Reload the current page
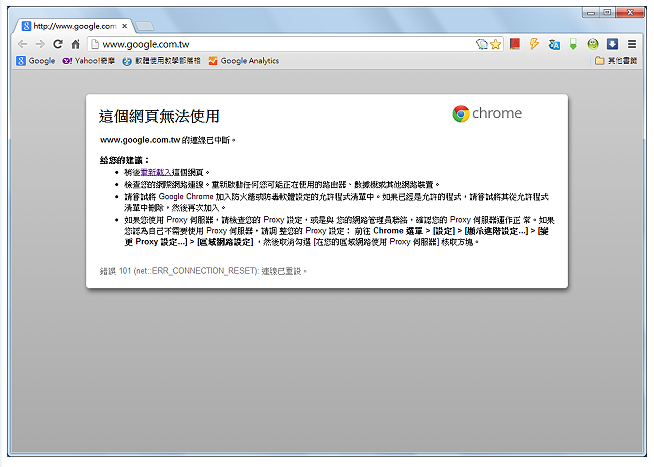Screen dimensions: 654x467 [x=58, y=44]
